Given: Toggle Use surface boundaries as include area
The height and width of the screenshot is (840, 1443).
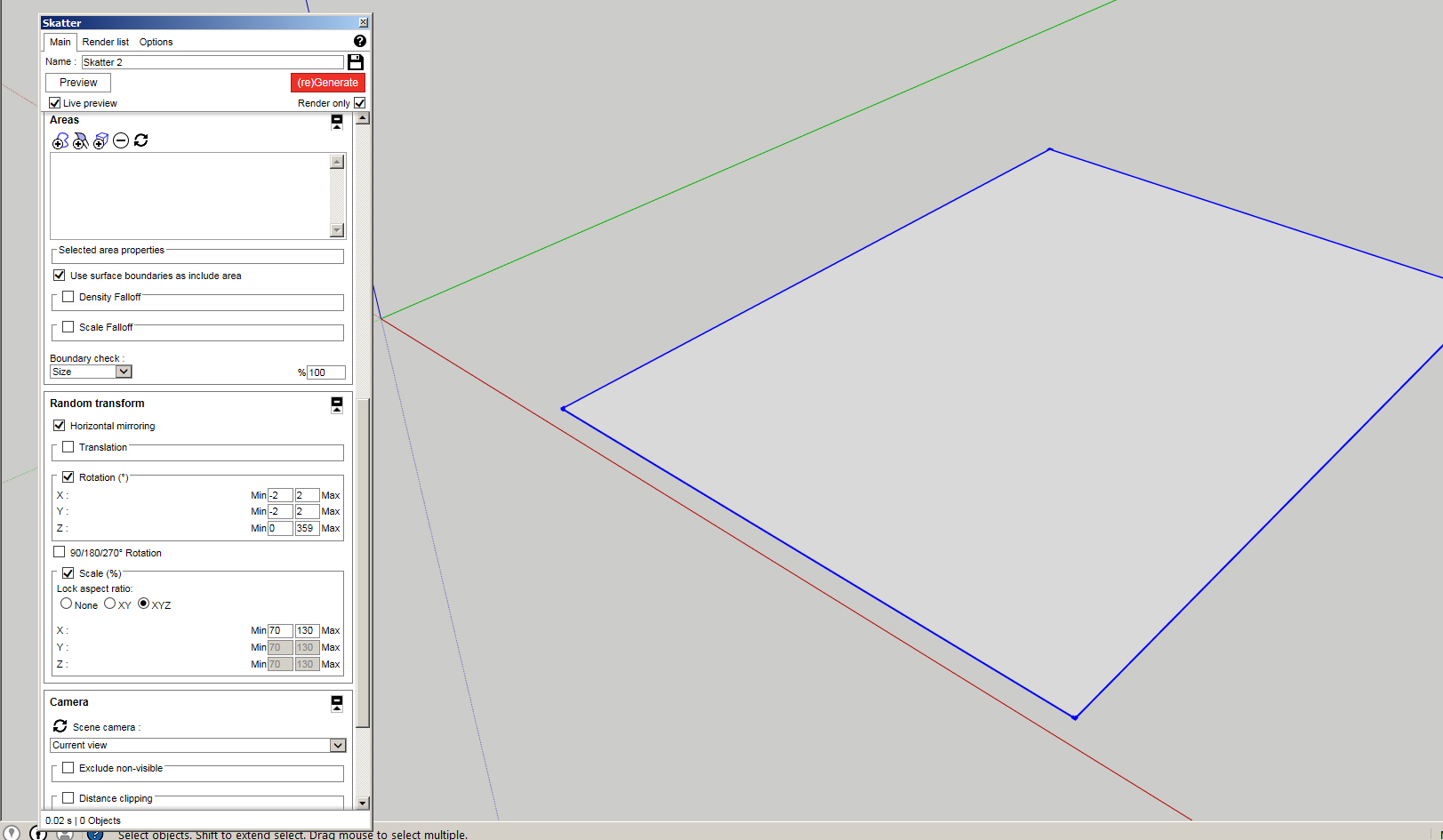Looking at the screenshot, I should [x=60, y=275].
